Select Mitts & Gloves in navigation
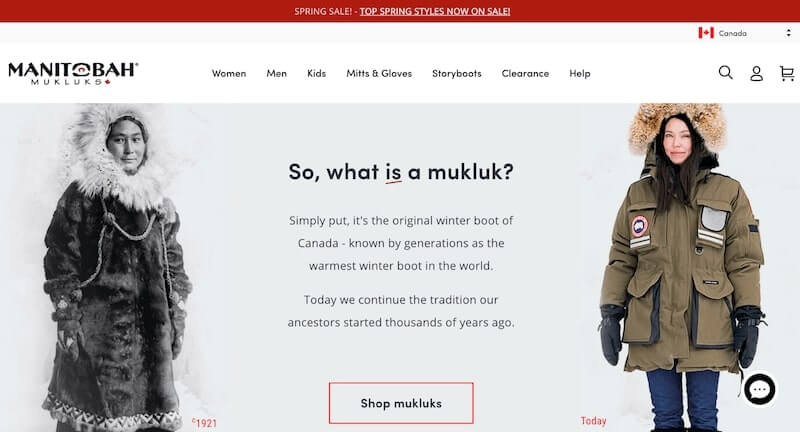Image resolution: width=800 pixels, height=432 pixels. point(379,73)
